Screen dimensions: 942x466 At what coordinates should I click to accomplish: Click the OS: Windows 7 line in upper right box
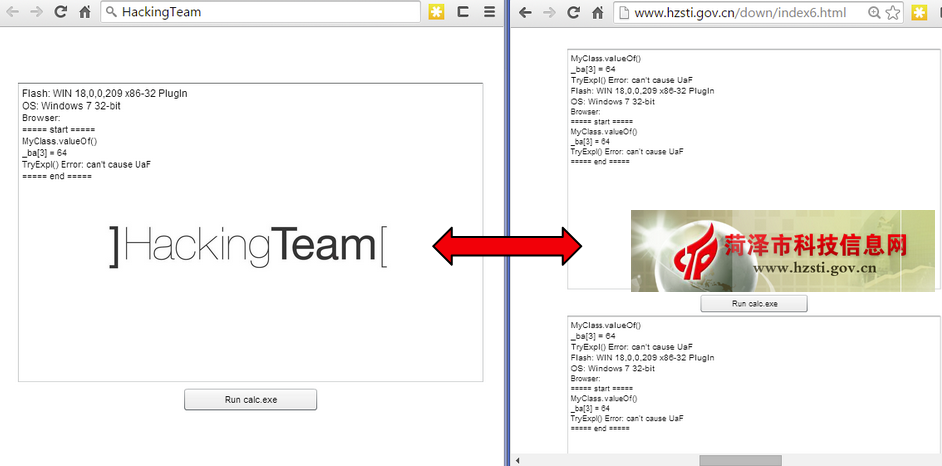point(613,101)
